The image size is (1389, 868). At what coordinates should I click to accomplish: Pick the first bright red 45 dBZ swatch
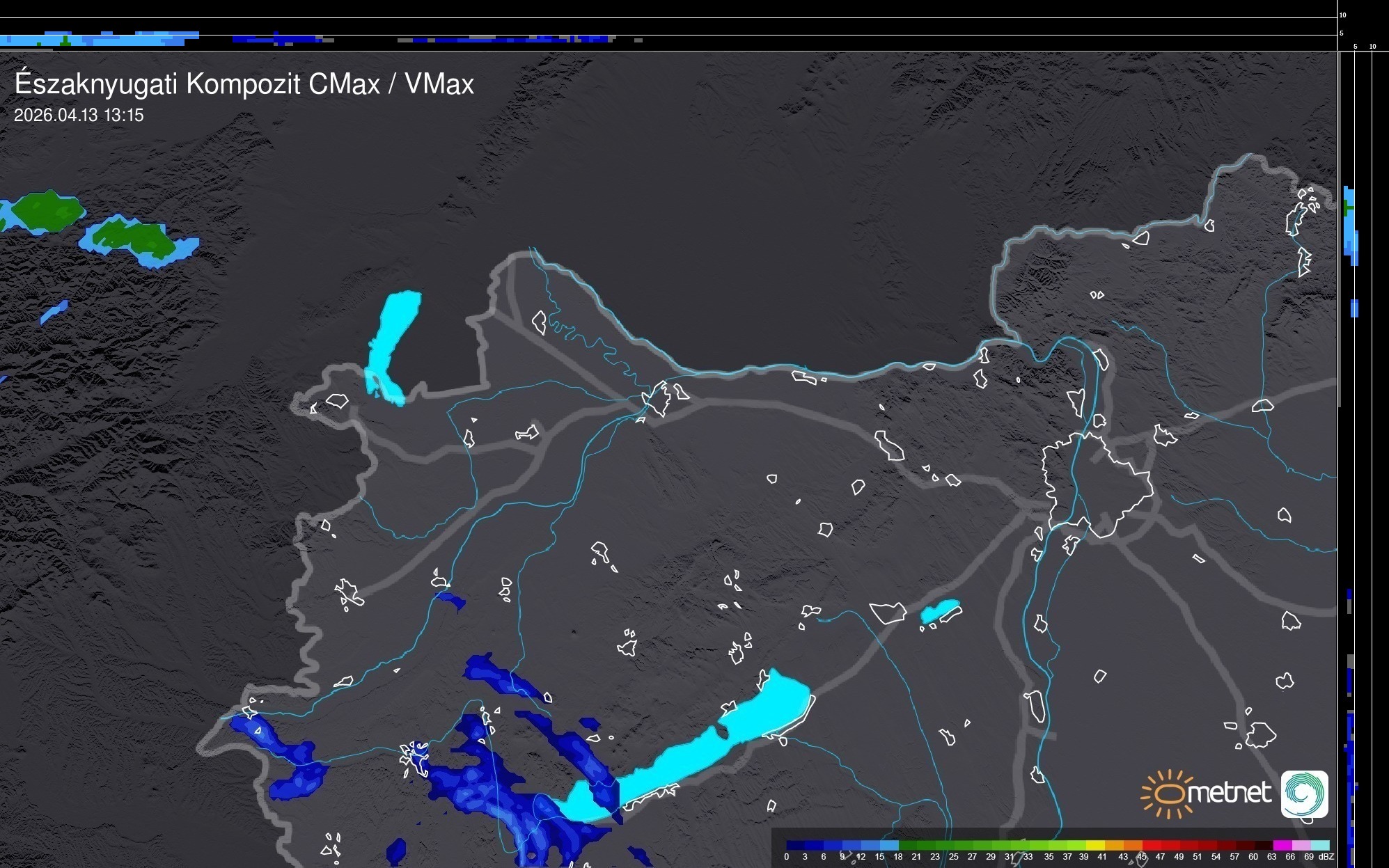point(1152,846)
